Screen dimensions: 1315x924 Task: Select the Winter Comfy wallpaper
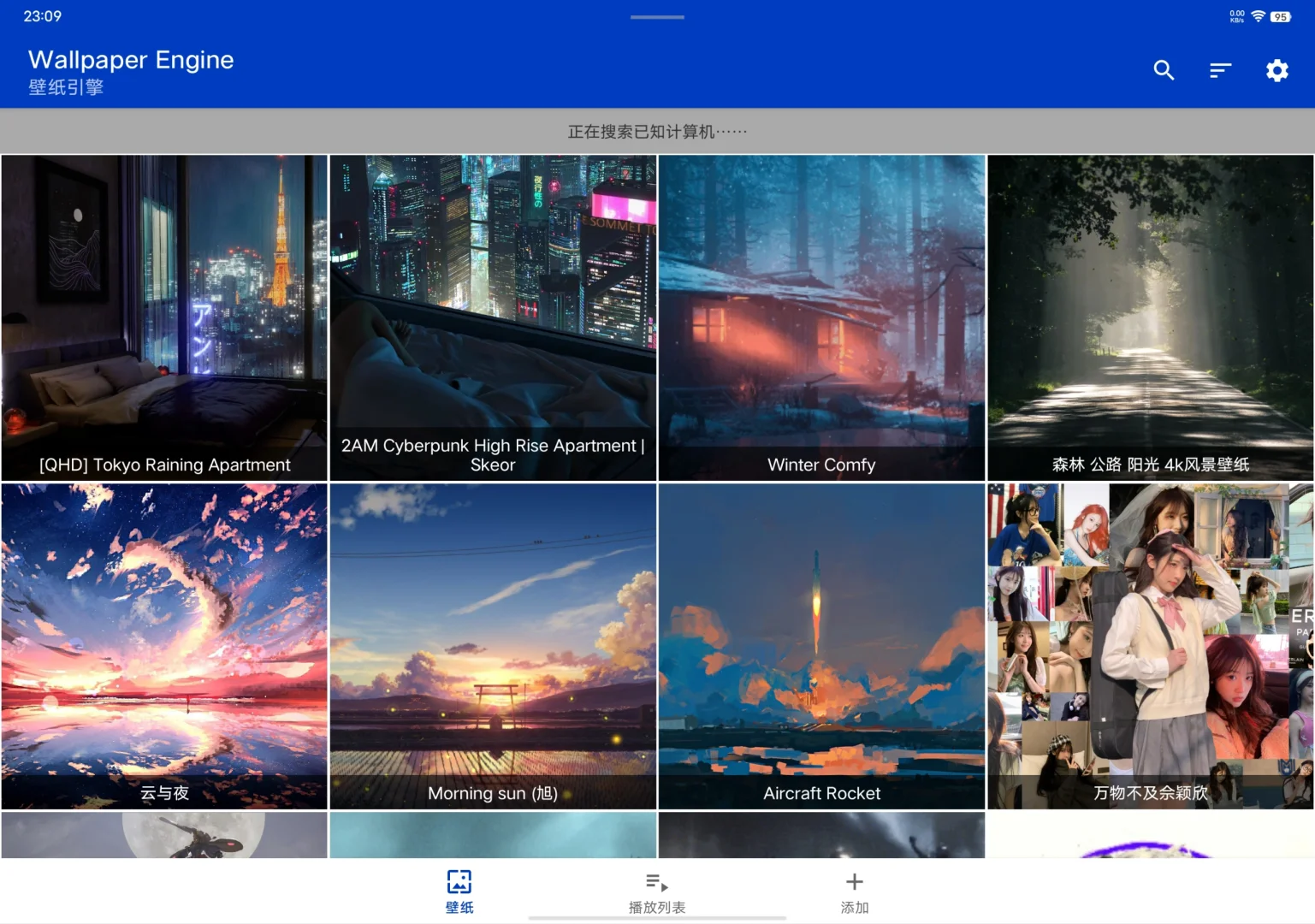coord(821,317)
